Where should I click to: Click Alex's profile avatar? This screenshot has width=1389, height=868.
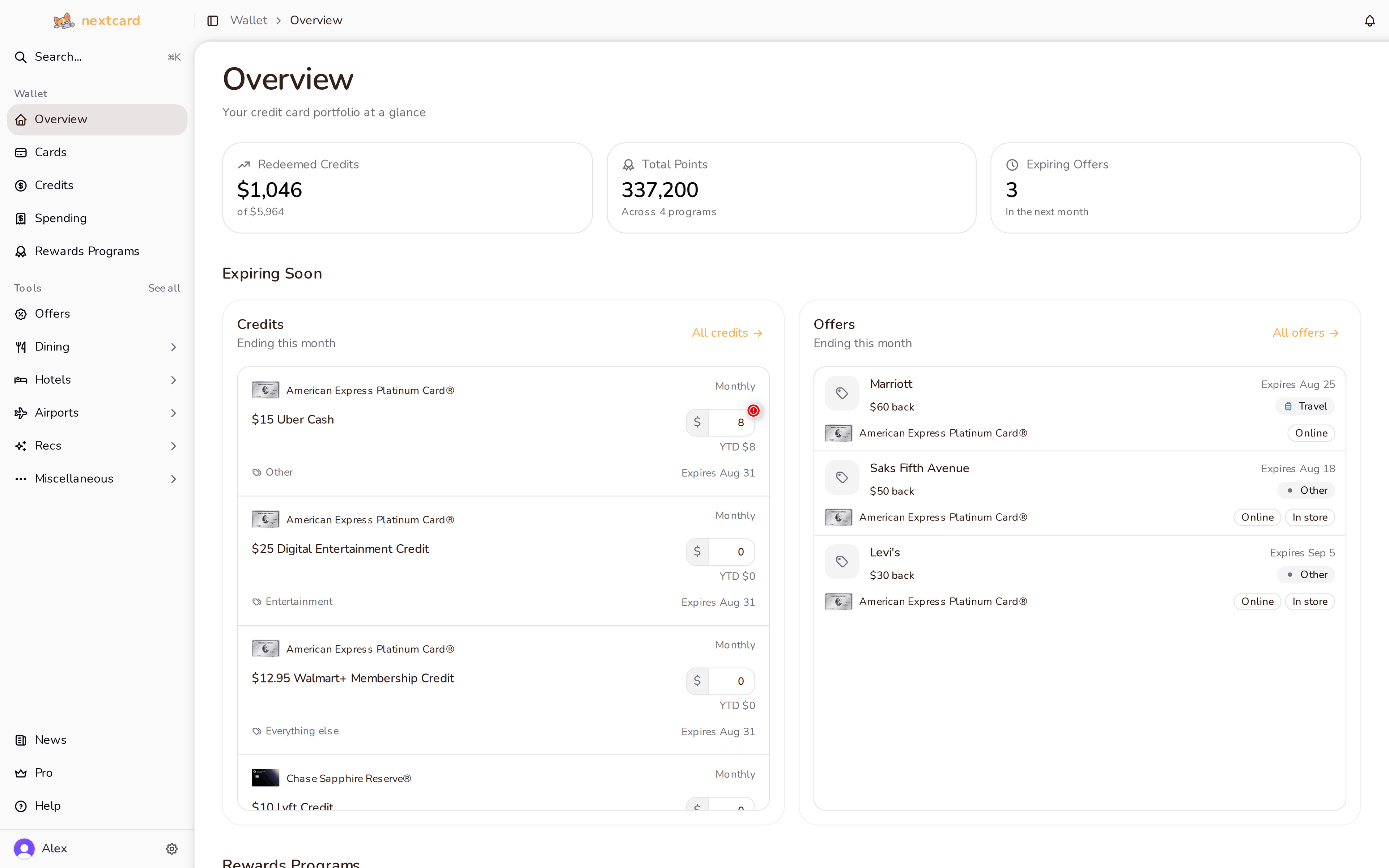click(x=24, y=848)
